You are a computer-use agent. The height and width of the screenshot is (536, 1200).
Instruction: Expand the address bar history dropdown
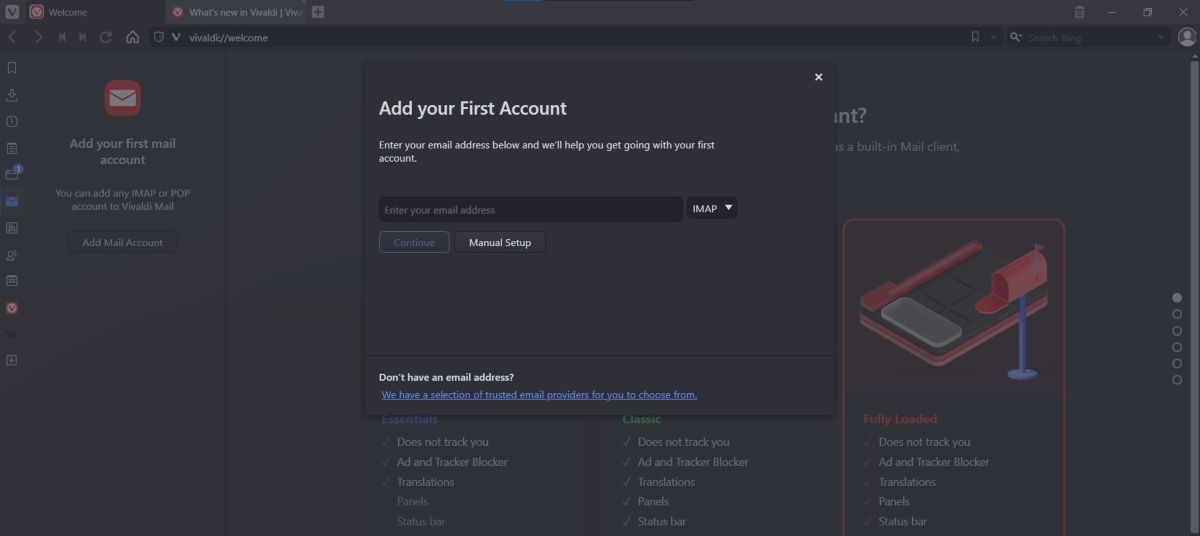[993, 37]
